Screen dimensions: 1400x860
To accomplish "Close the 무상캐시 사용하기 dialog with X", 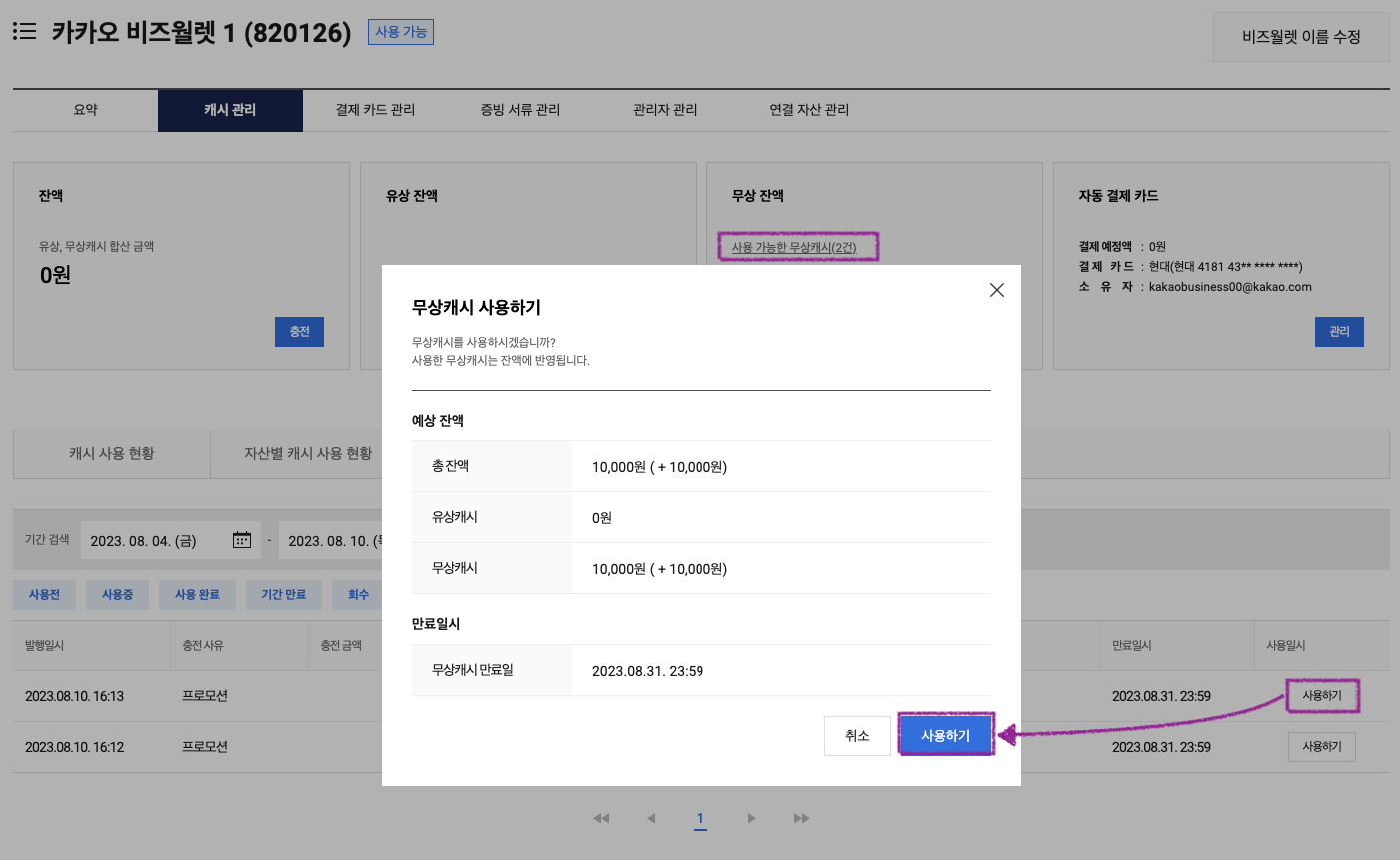I will click(x=996, y=290).
